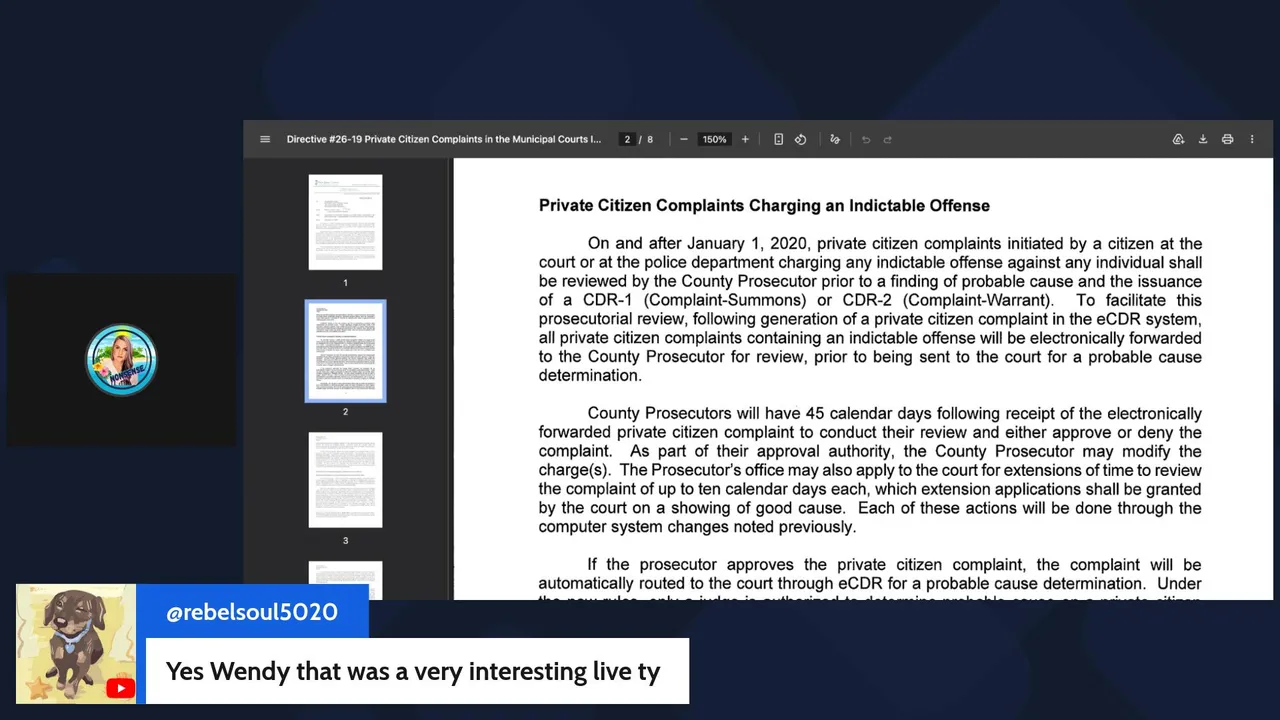
Task: Click the undo arrow in PDF toolbar
Action: 866,139
